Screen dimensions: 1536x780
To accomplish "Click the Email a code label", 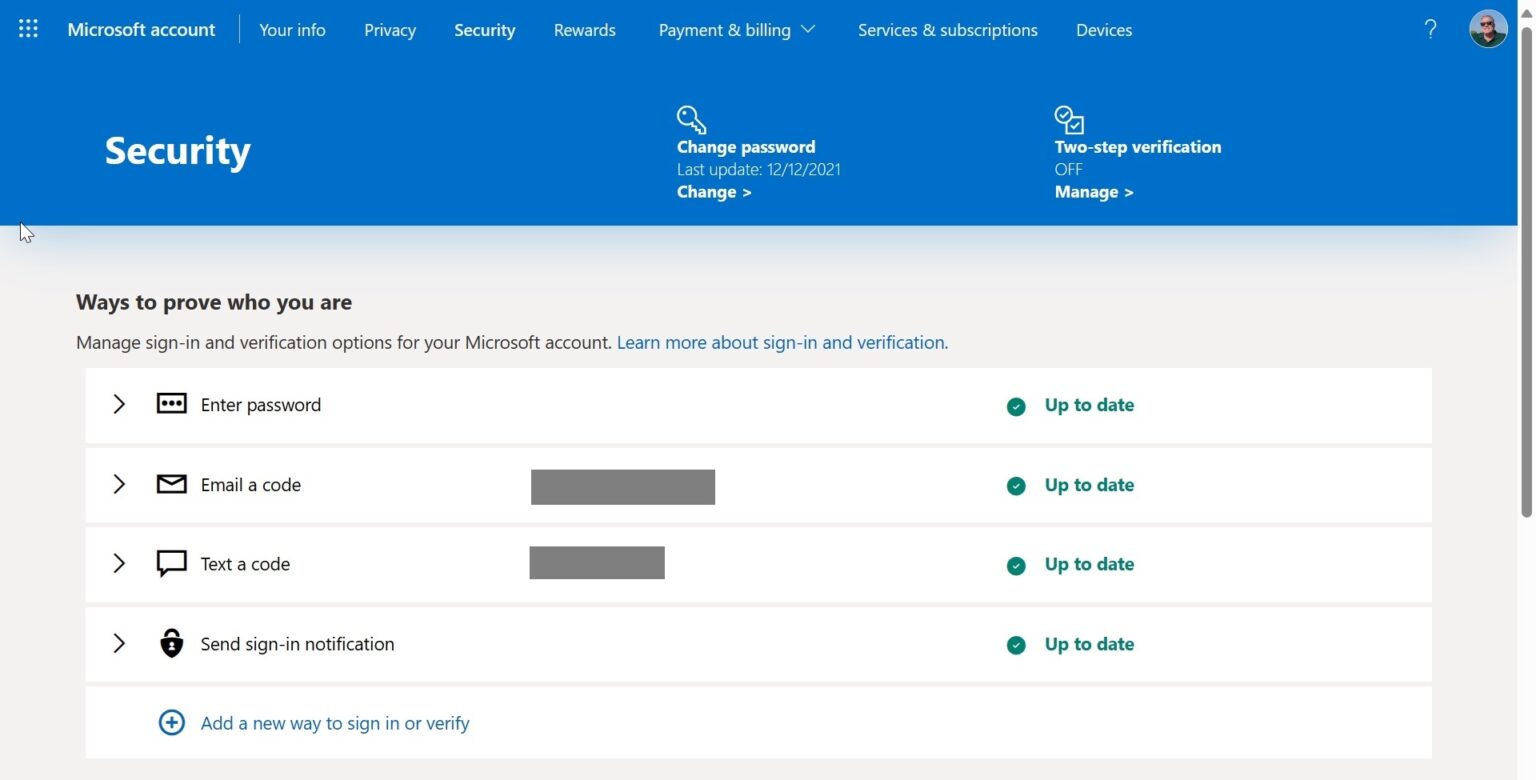I will (x=251, y=485).
